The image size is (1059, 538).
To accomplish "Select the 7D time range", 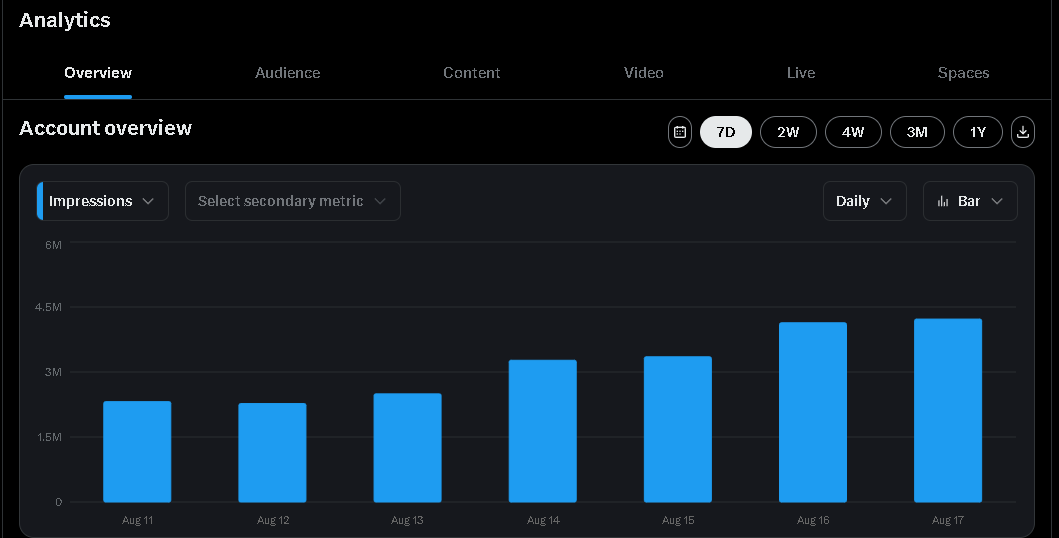I will tap(726, 132).
